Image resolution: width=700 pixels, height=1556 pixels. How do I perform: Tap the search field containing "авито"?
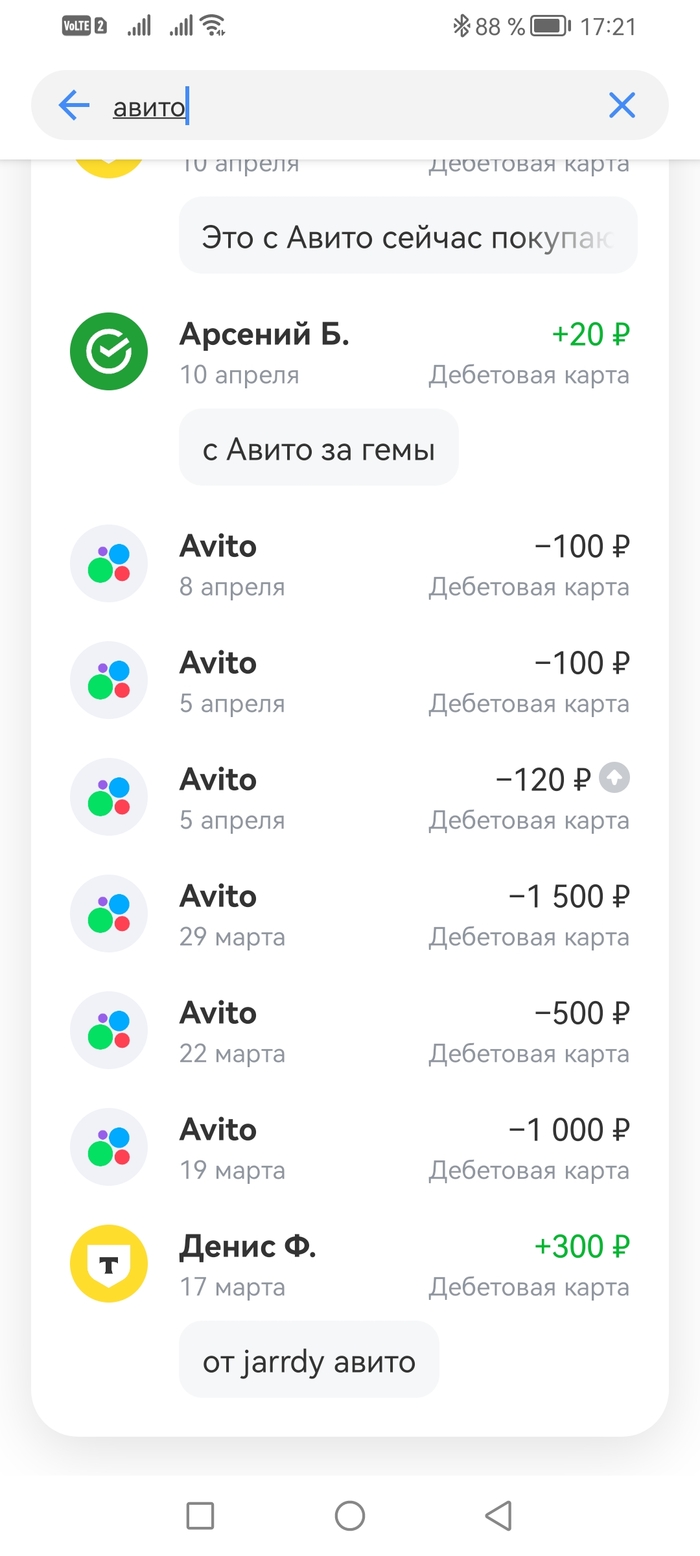click(340, 106)
